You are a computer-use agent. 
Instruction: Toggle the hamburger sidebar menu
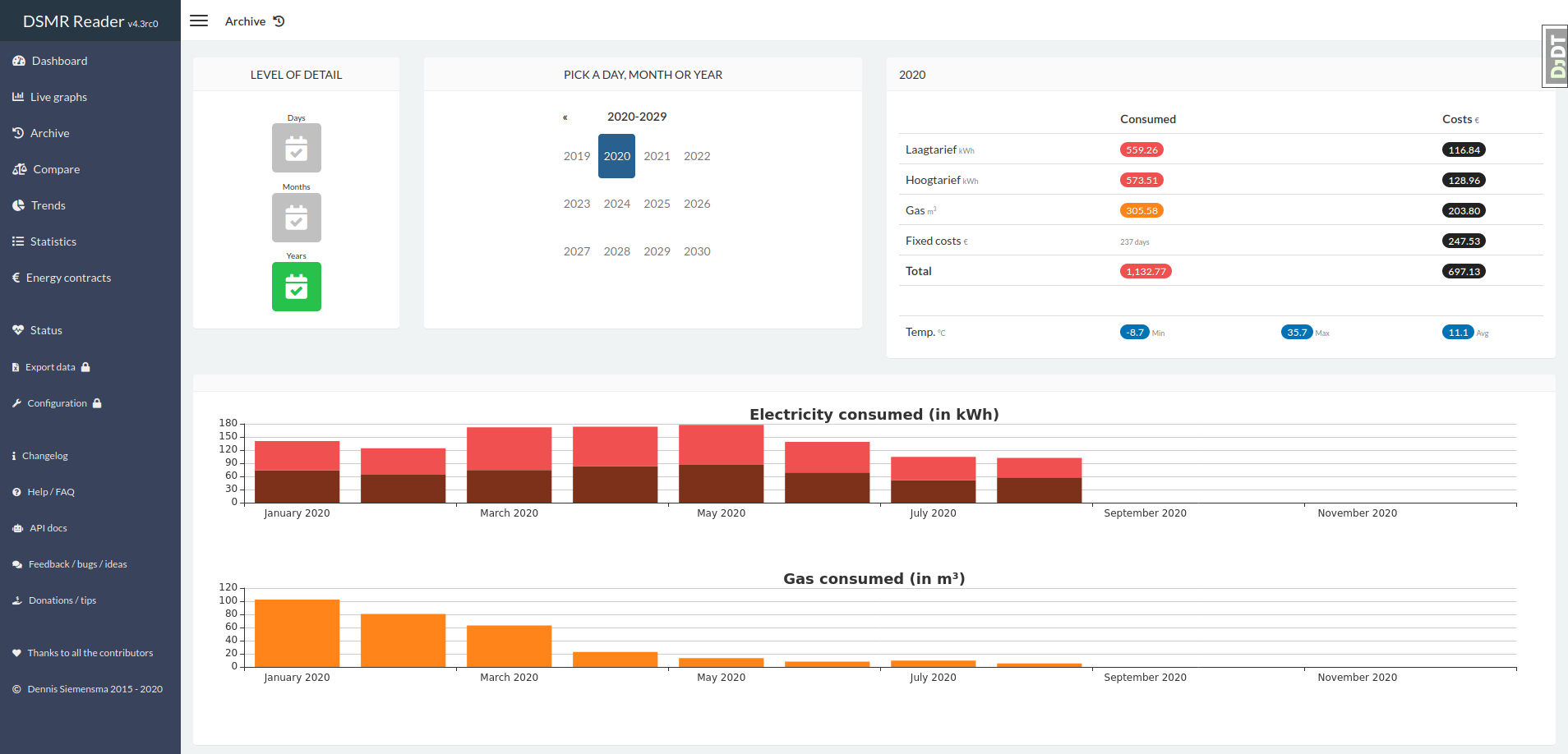pyautogui.click(x=199, y=21)
